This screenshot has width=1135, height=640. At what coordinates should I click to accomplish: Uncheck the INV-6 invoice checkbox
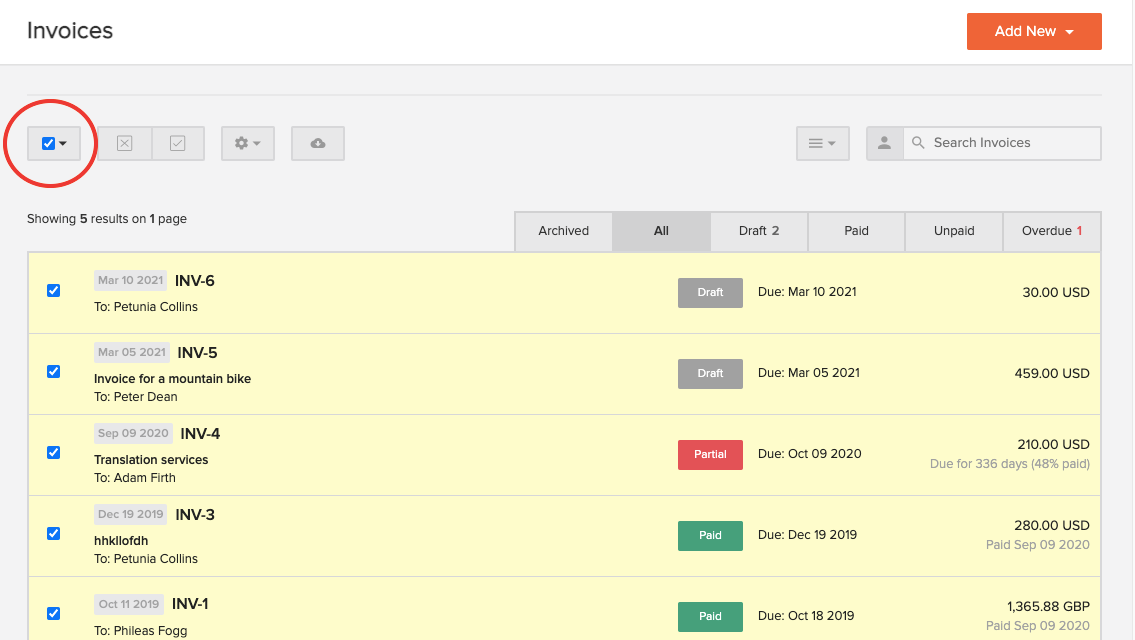[x=54, y=290]
